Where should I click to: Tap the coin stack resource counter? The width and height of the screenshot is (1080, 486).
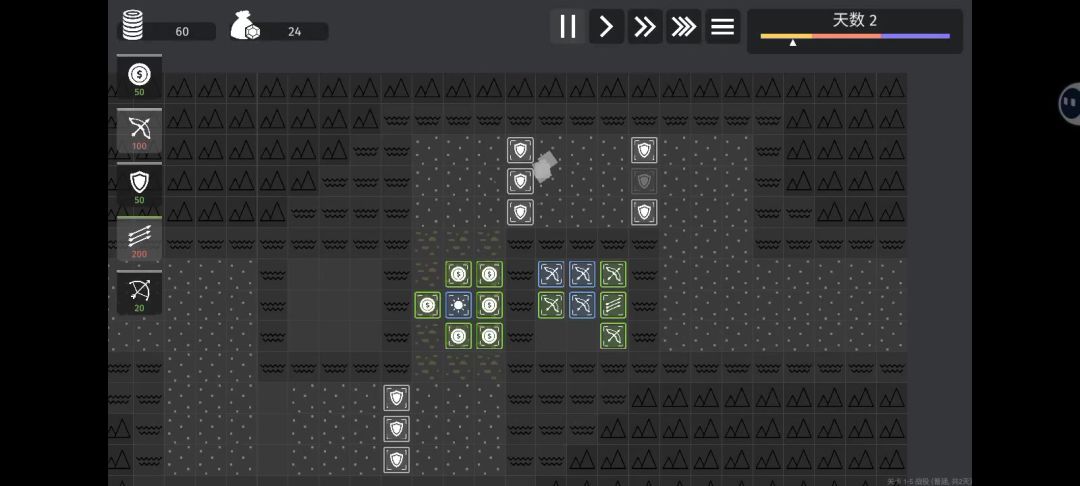point(133,26)
